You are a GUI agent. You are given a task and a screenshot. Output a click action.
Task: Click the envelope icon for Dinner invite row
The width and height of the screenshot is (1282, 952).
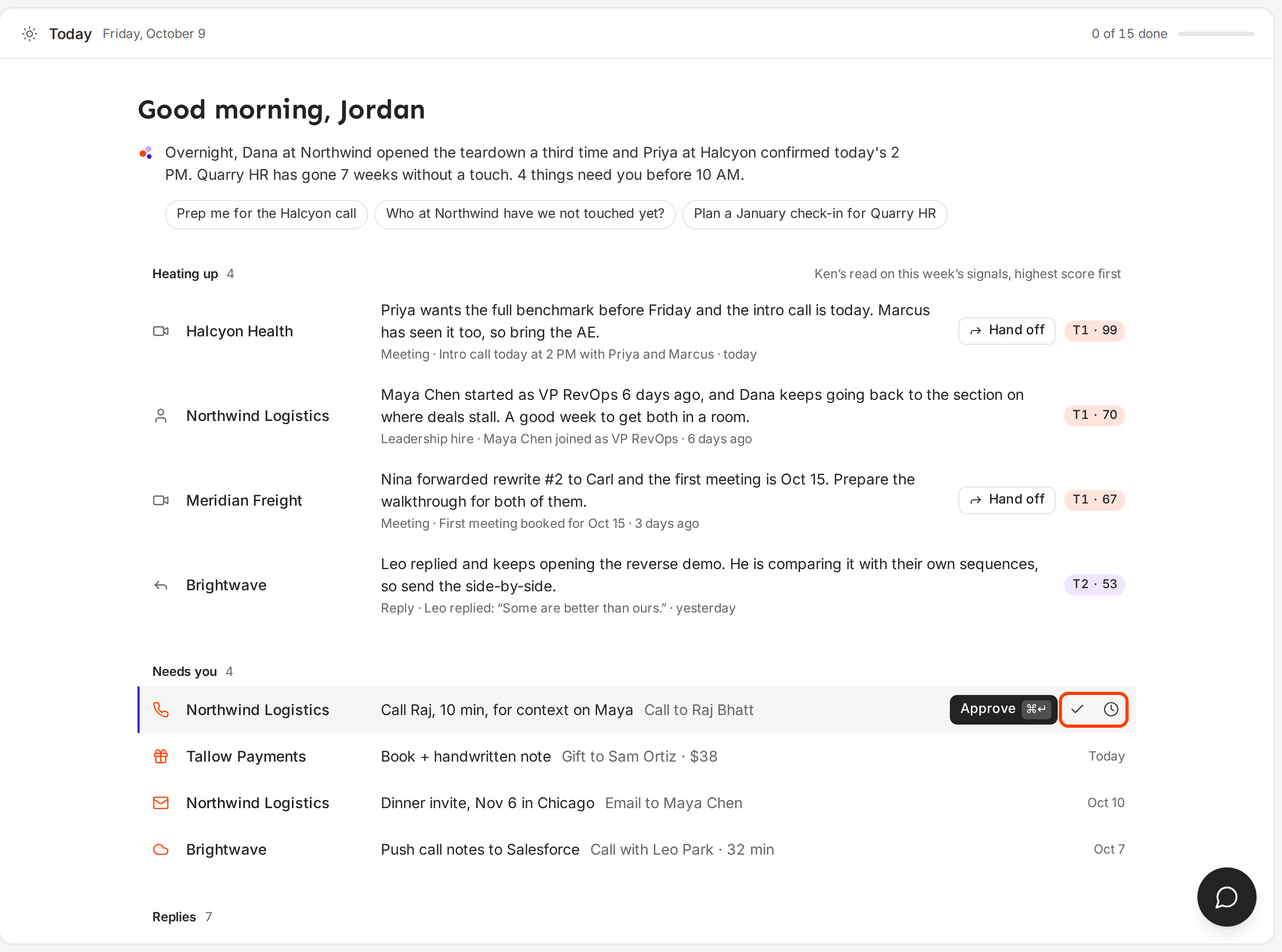[161, 803]
